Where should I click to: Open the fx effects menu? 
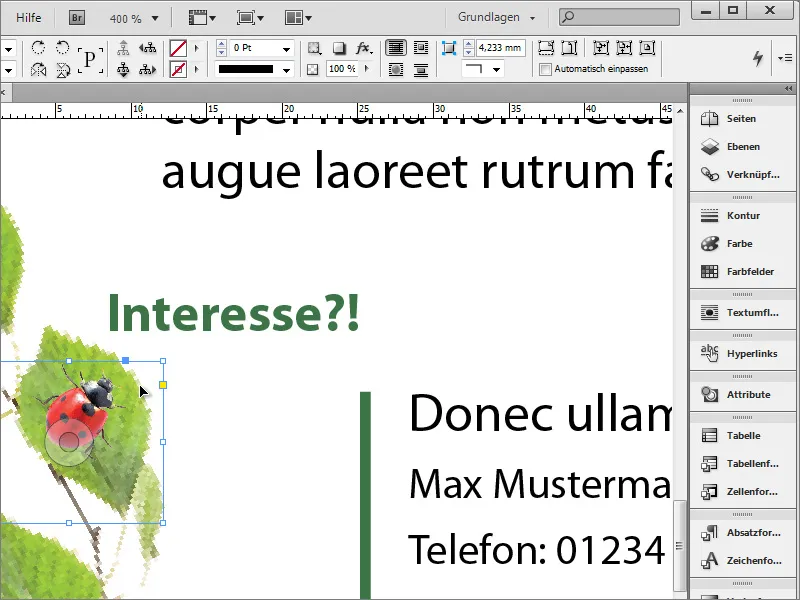pos(364,48)
